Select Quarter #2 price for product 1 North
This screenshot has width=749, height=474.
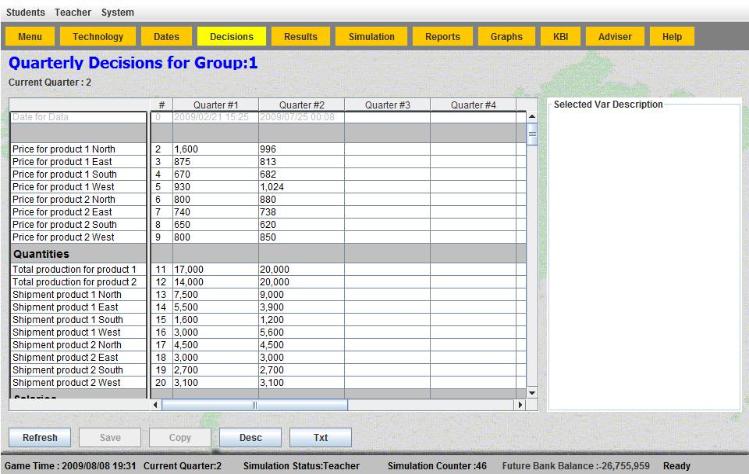(x=301, y=149)
